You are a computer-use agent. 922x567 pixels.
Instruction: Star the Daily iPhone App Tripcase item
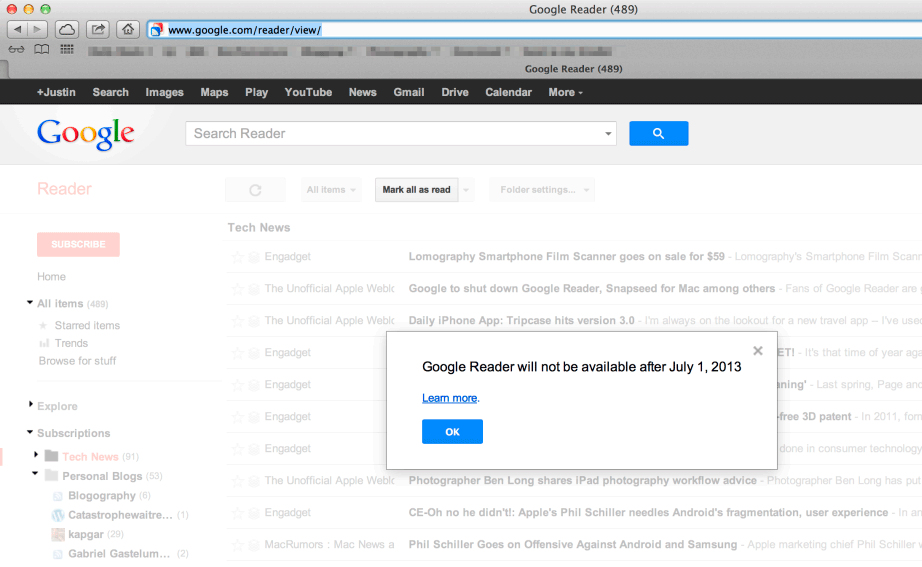(238, 321)
